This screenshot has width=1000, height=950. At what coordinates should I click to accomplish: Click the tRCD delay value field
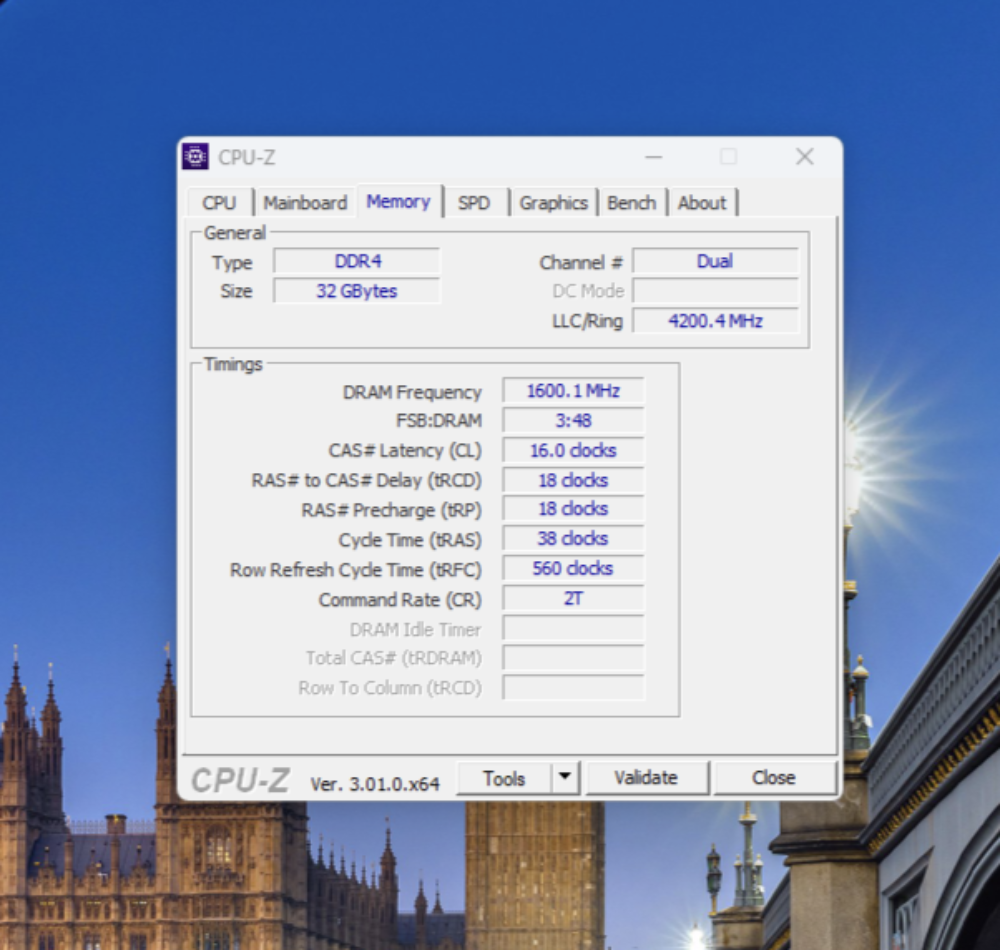[x=573, y=480]
